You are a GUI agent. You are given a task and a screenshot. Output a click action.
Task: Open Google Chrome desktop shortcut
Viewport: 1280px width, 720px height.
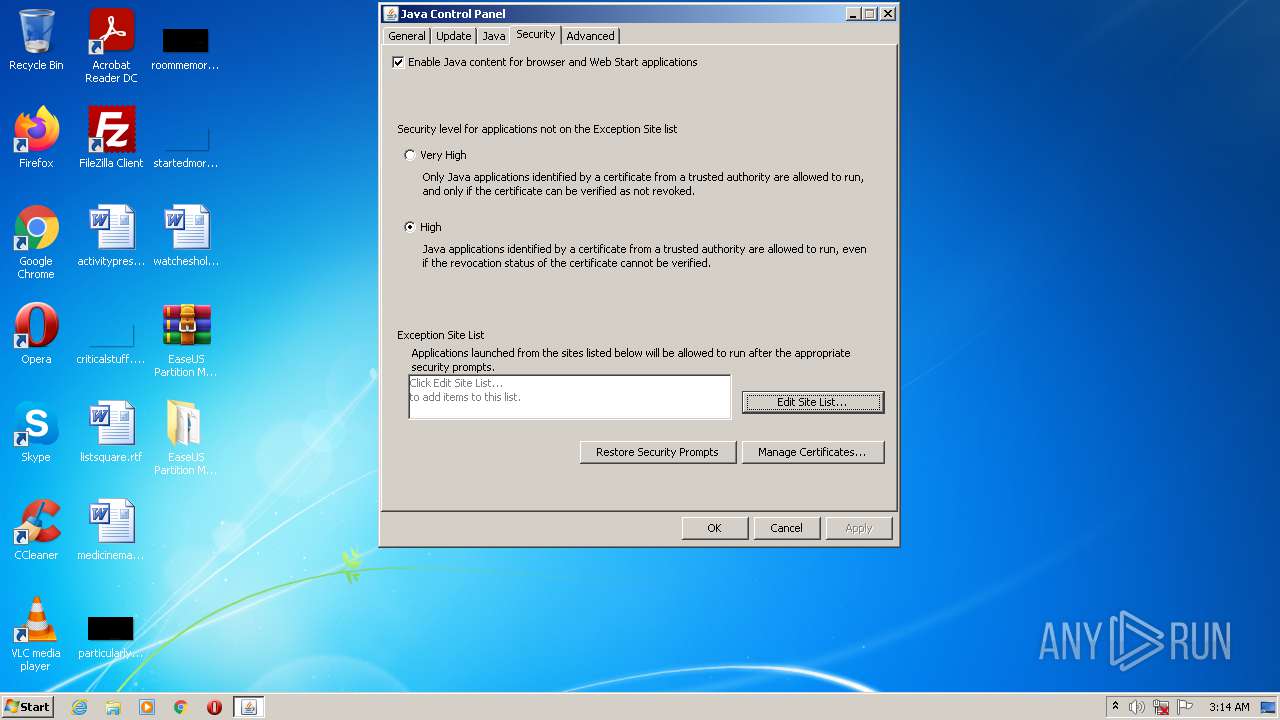36,242
